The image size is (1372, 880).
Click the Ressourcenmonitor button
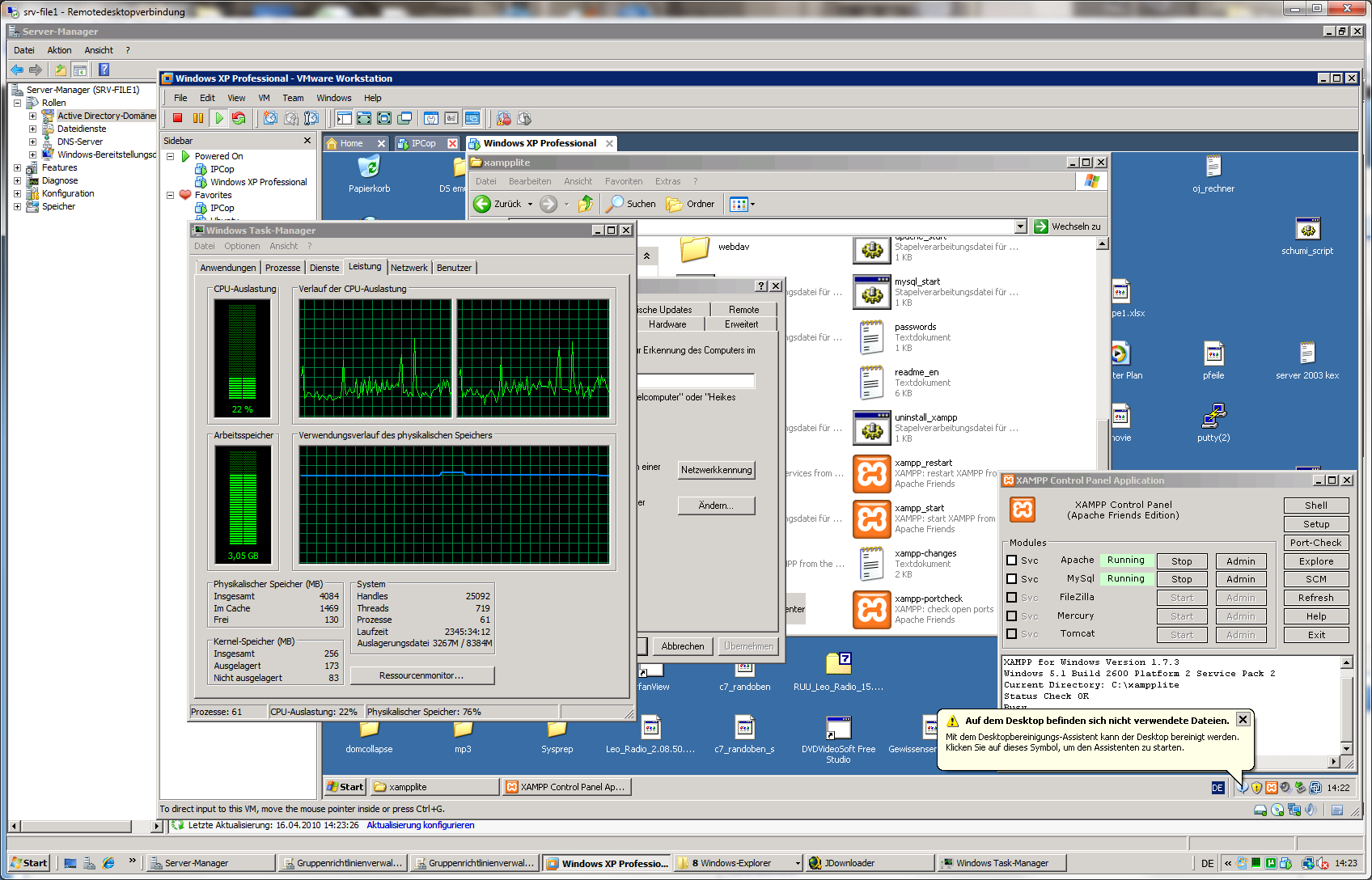(x=421, y=675)
